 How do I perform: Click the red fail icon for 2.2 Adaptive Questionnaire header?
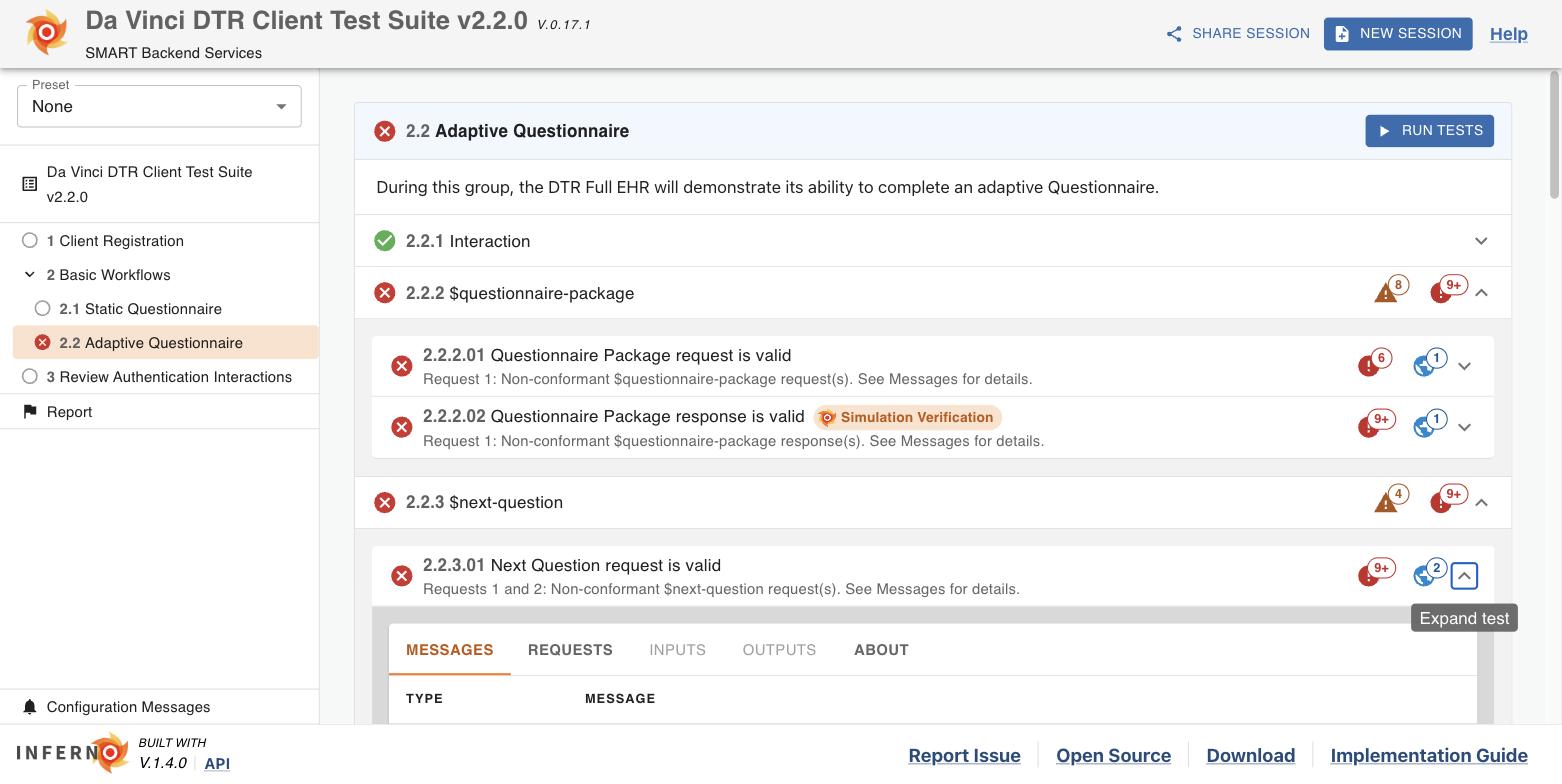point(385,131)
